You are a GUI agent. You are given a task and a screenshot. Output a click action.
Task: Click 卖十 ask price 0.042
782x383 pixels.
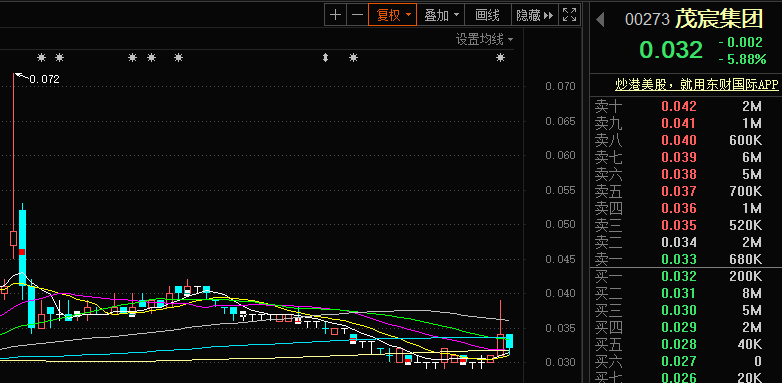[x=679, y=106]
